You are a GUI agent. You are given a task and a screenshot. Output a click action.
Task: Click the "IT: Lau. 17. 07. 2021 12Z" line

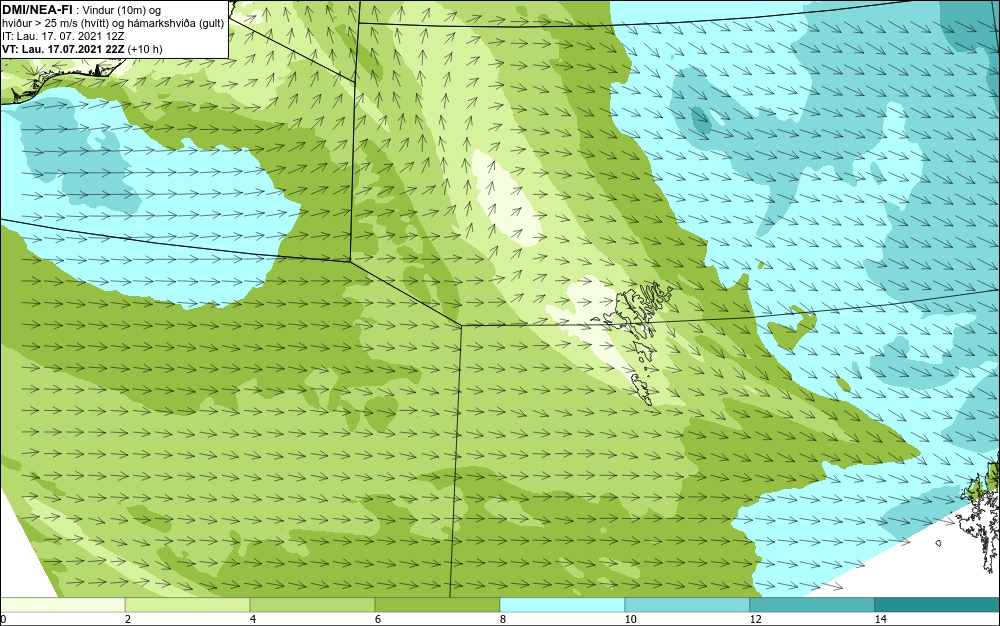(x=62, y=36)
